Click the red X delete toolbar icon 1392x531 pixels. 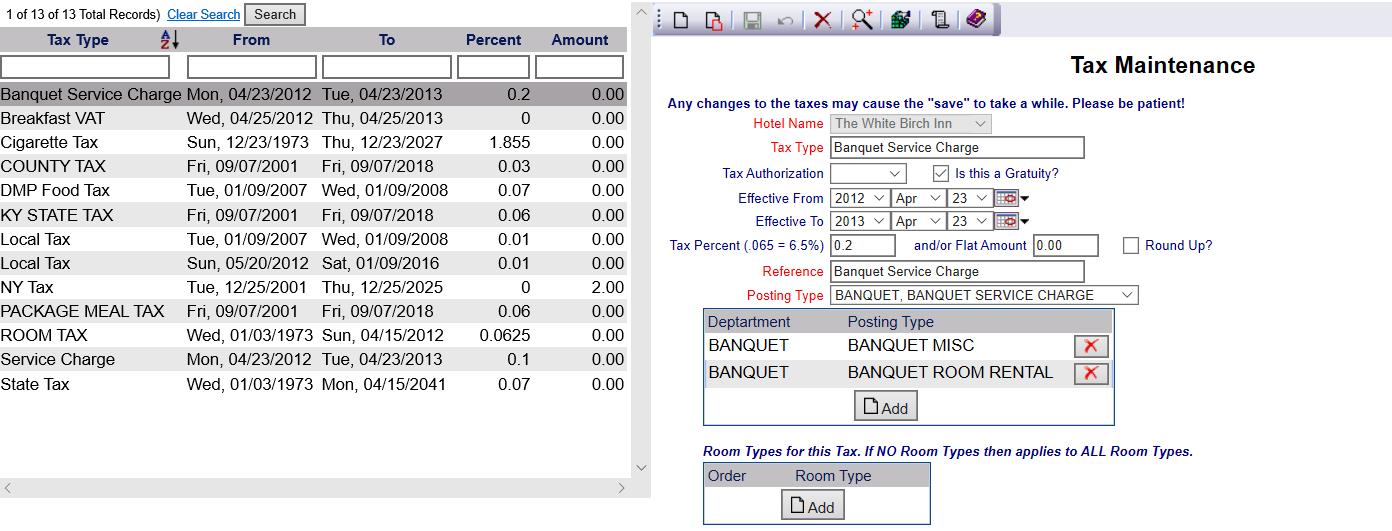(822, 20)
